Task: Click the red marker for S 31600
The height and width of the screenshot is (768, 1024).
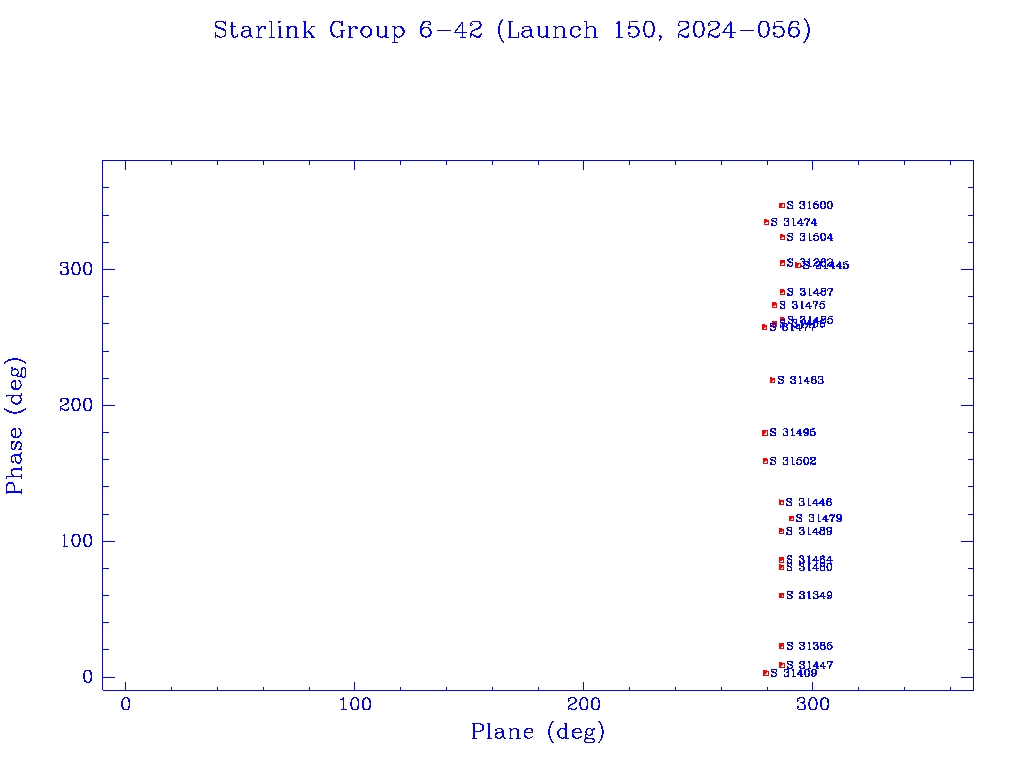Action: click(782, 205)
